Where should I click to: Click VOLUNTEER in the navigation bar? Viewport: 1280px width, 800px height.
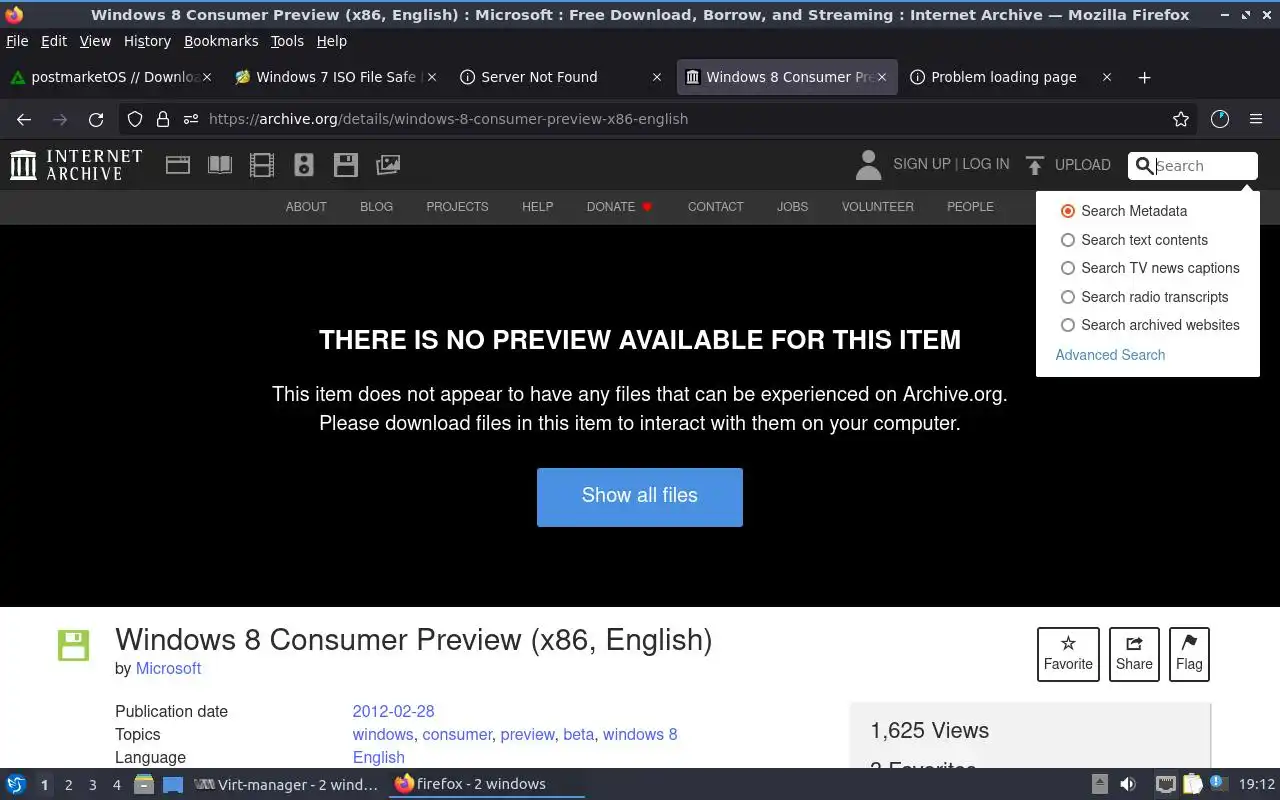click(x=878, y=207)
